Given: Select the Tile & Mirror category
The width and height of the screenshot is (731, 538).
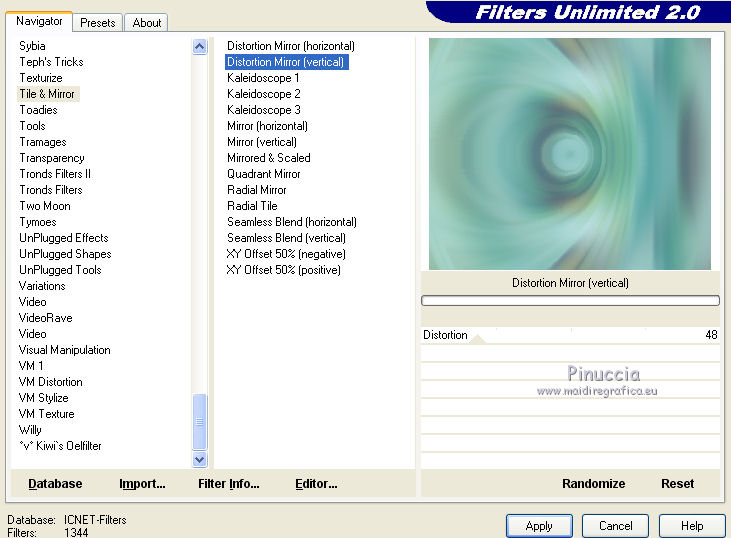Looking at the screenshot, I should [x=47, y=94].
